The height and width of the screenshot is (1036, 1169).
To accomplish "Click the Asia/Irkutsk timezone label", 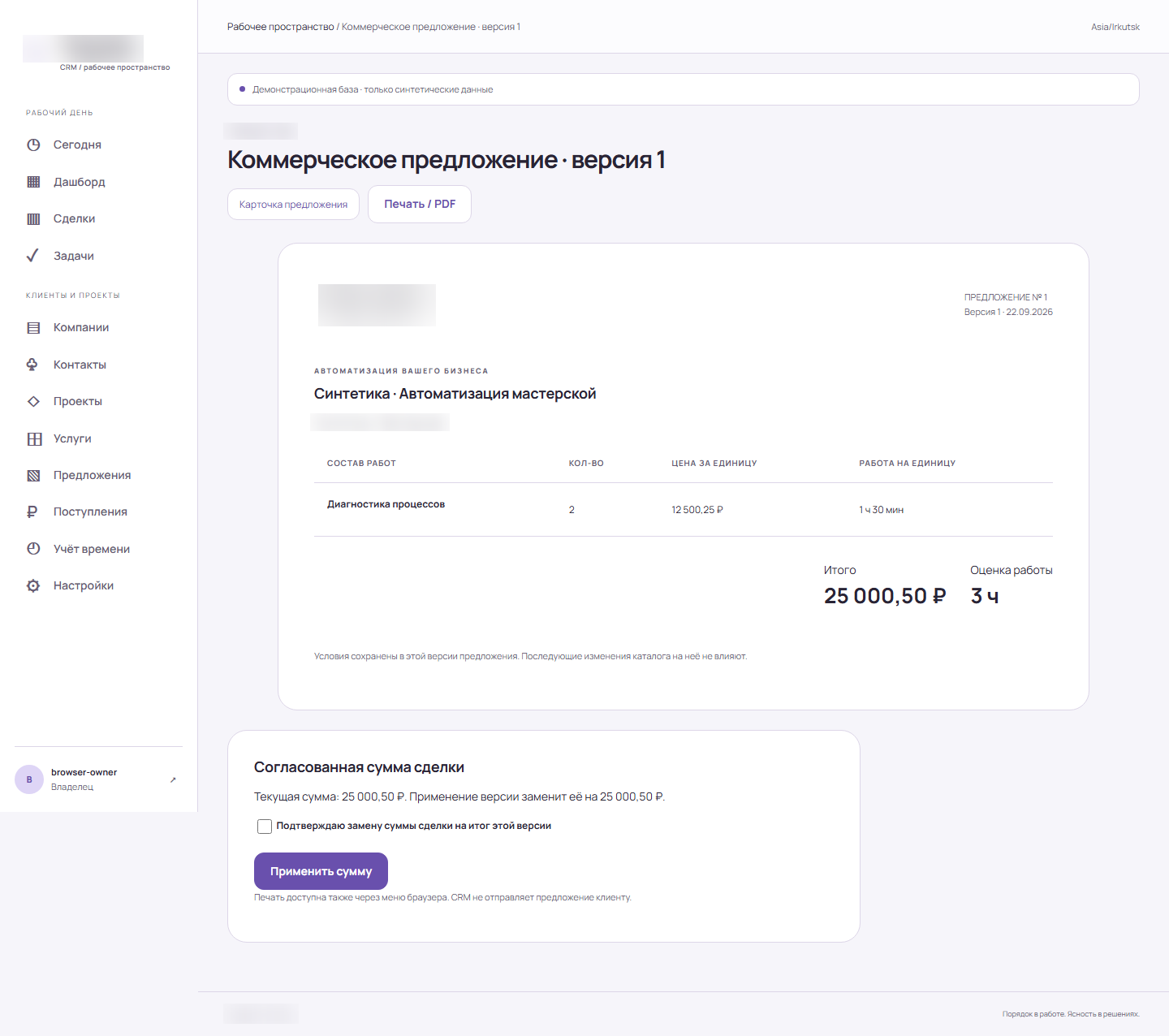I will pyautogui.click(x=1115, y=27).
